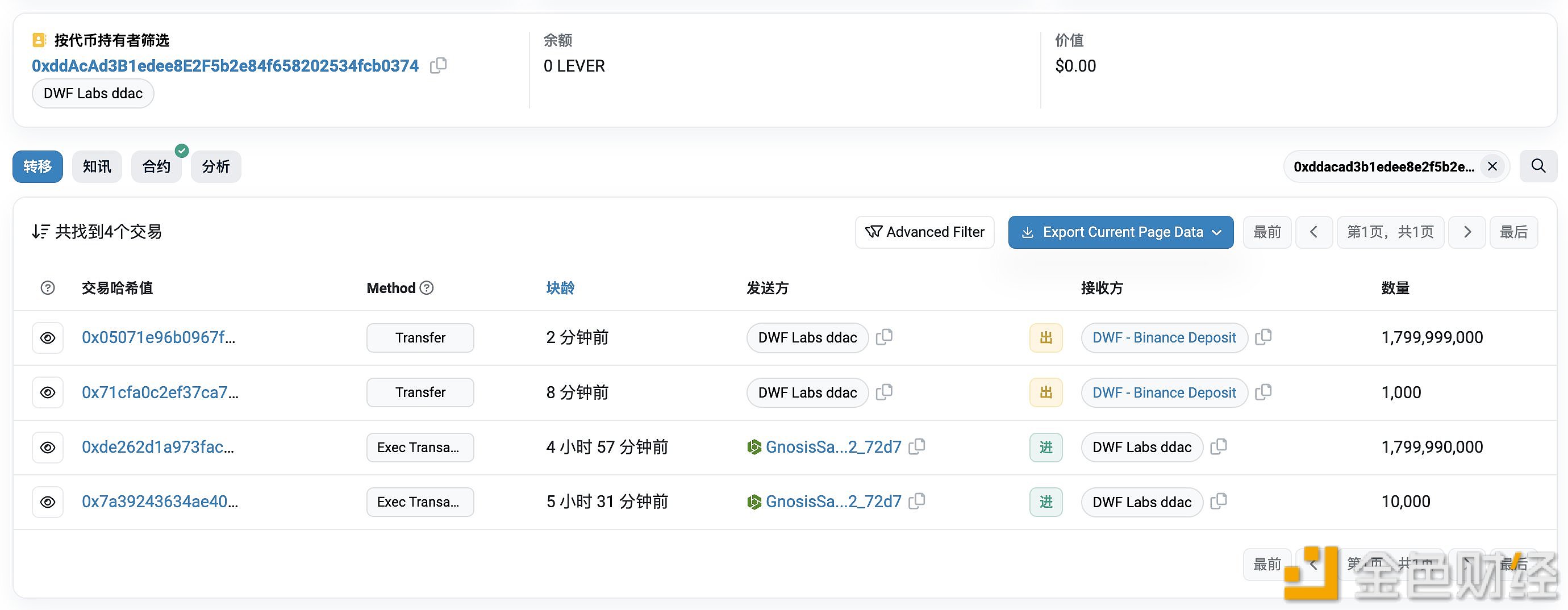Click Exec Transa... badge in 5 小时 31 row
The image size is (1568, 610).
point(420,502)
